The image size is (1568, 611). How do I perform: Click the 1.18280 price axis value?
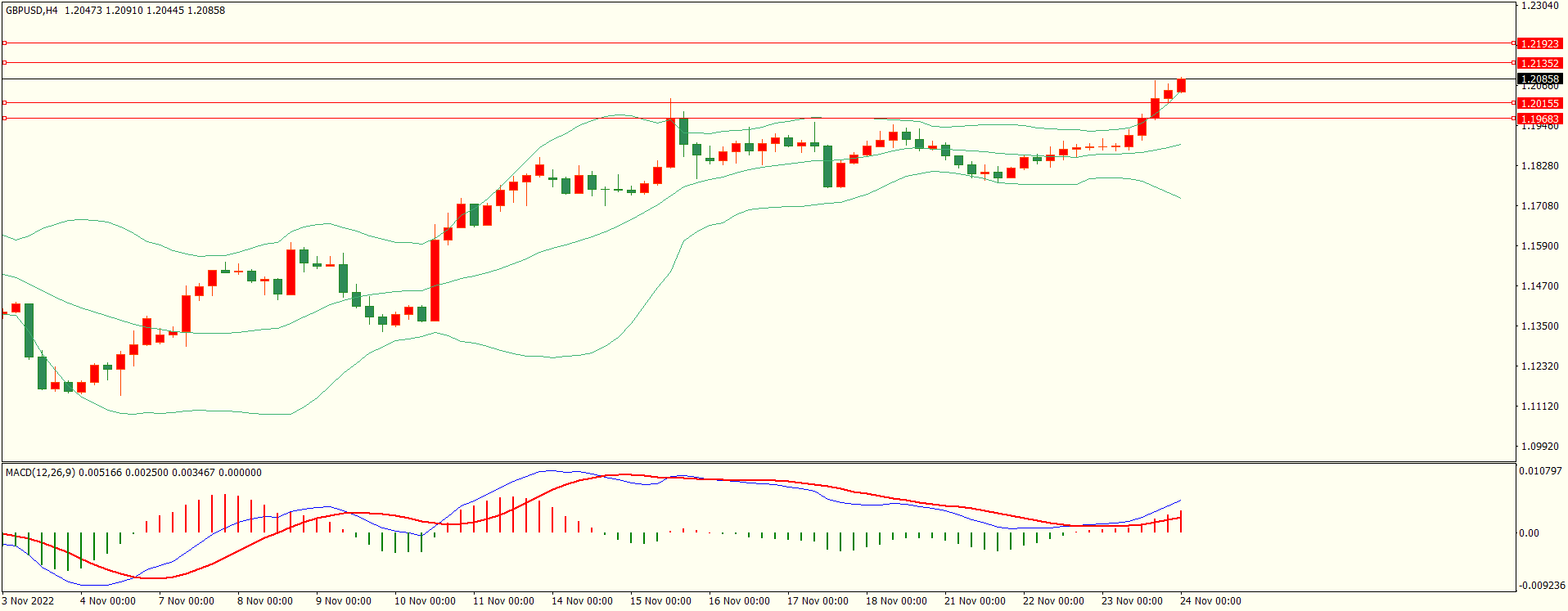pos(1539,166)
